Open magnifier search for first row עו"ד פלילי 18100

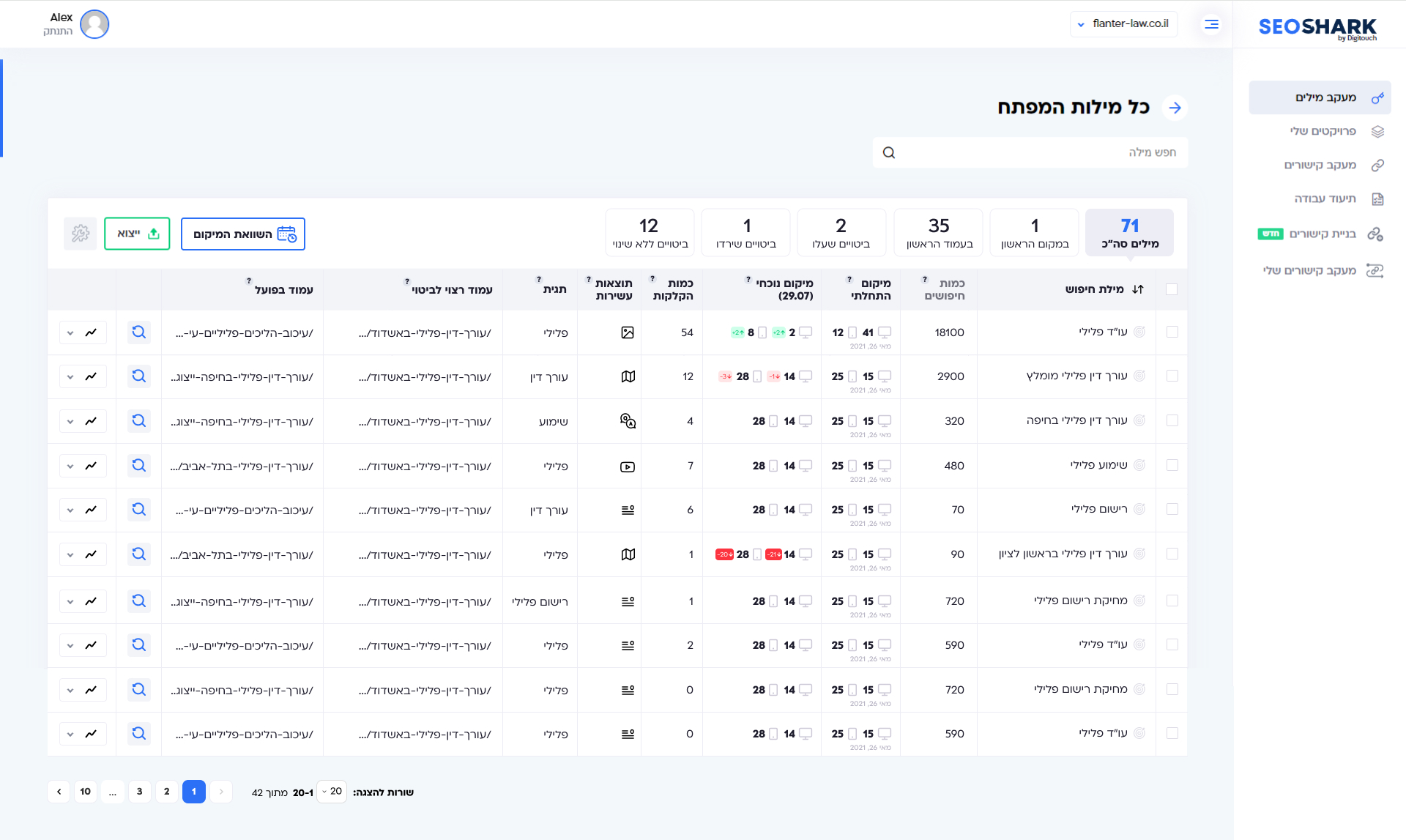(138, 332)
